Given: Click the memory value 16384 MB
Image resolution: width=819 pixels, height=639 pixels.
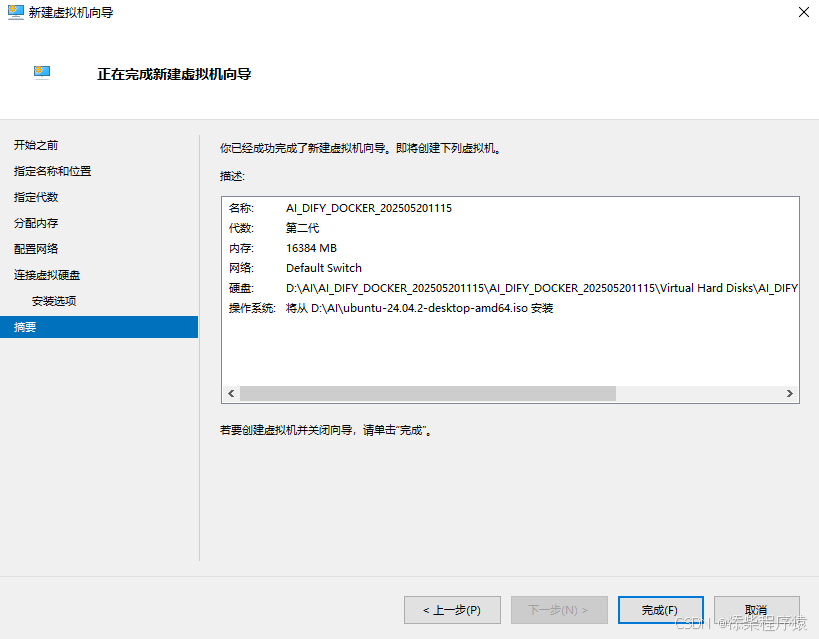Looking at the screenshot, I should point(311,248).
